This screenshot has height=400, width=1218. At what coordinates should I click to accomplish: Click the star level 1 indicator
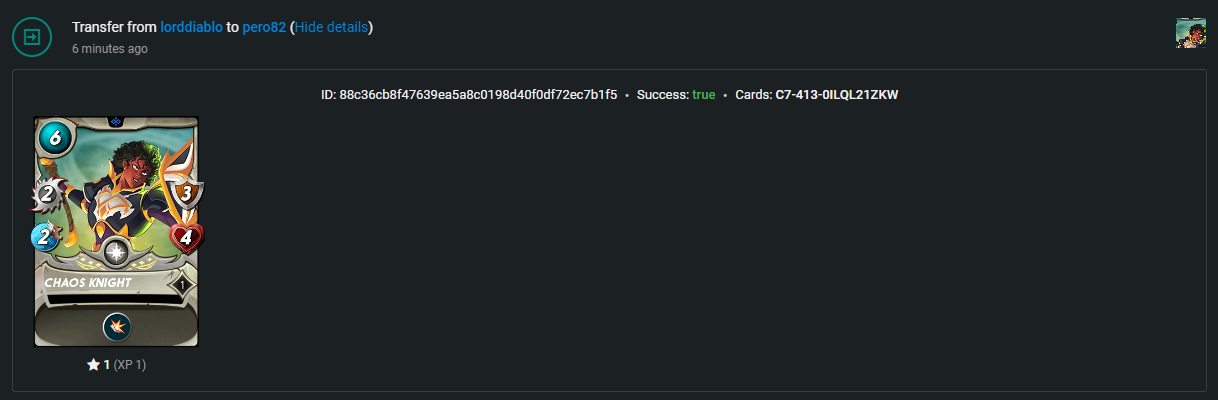point(116,365)
